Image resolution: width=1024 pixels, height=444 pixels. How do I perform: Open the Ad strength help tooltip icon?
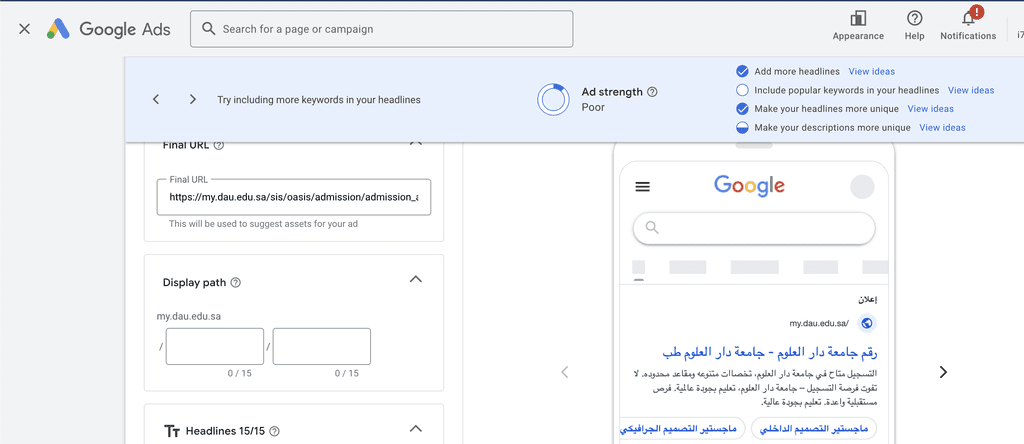point(652,92)
